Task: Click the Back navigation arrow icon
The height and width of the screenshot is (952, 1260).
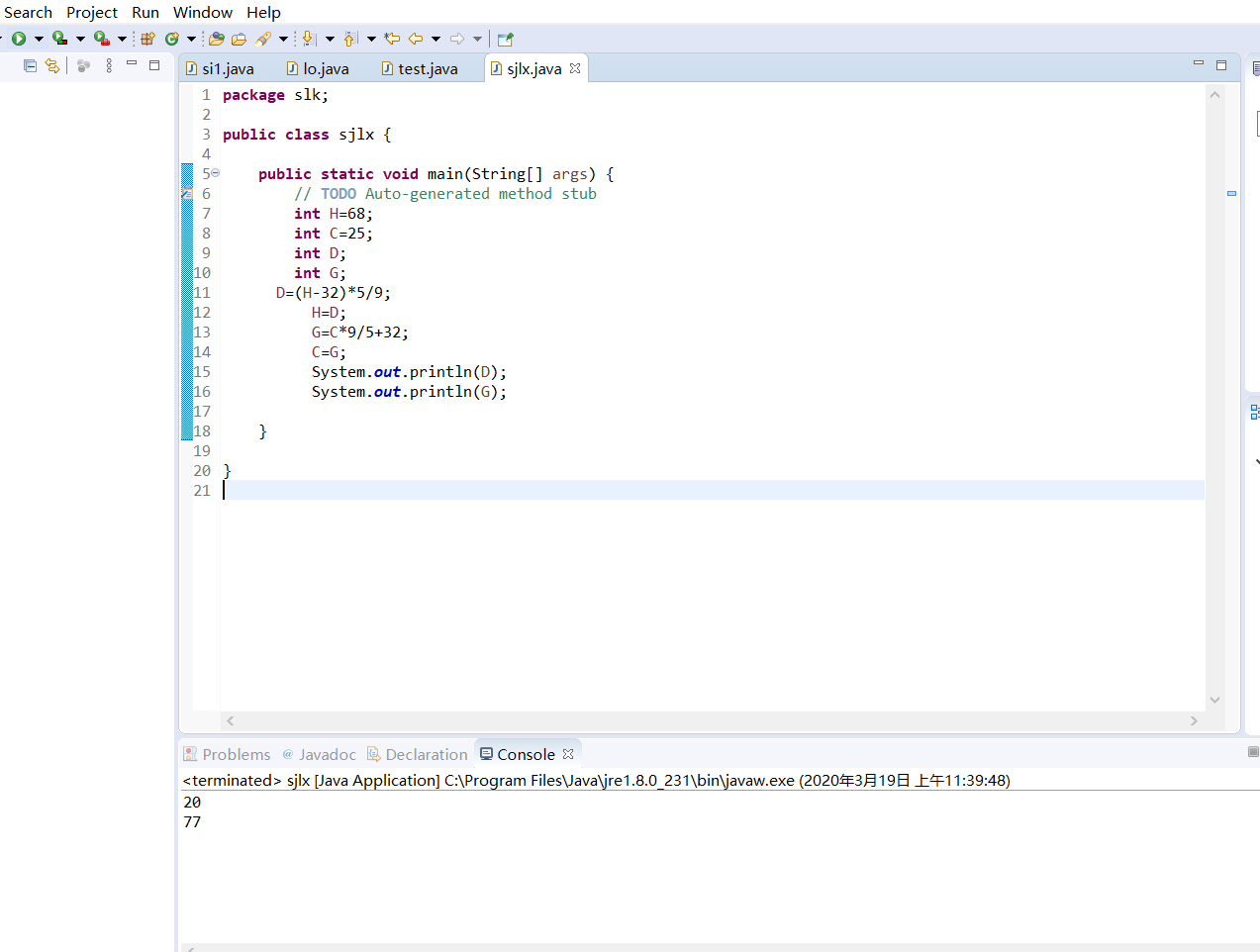Action: [x=416, y=39]
